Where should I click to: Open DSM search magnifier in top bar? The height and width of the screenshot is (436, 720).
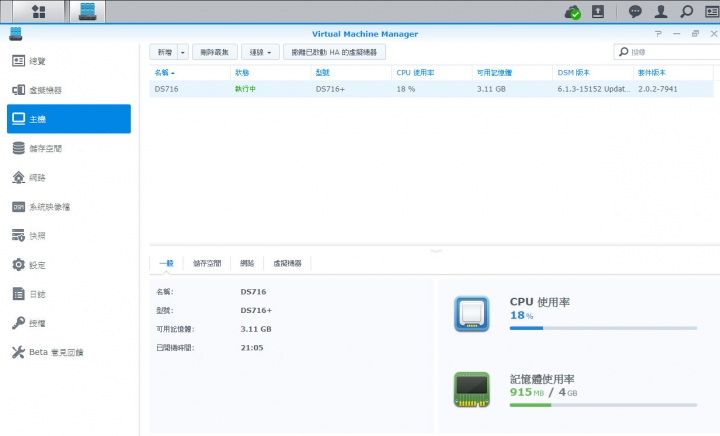pos(686,11)
